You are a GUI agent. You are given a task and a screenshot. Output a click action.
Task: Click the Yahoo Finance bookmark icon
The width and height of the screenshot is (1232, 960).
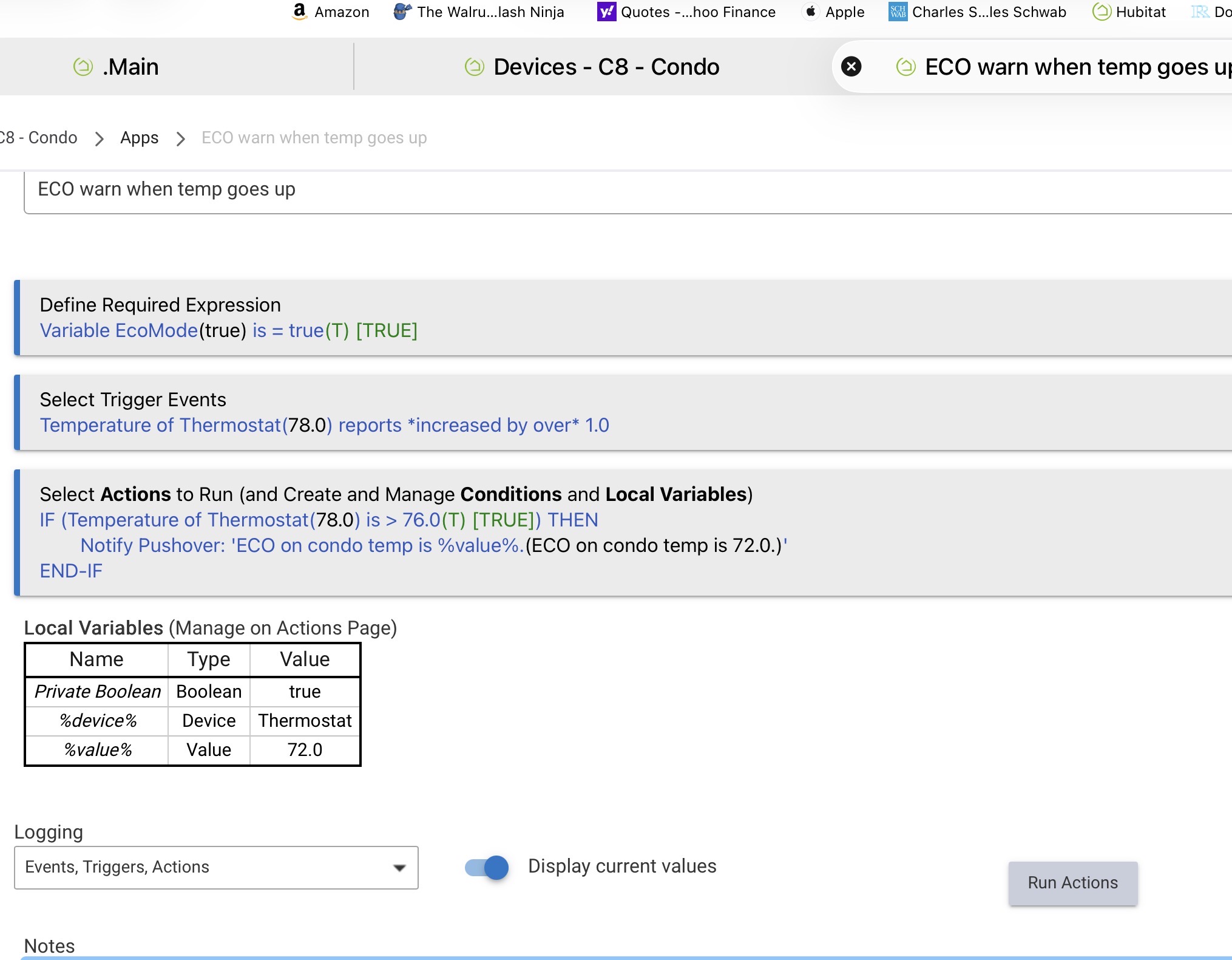[606, 12]
